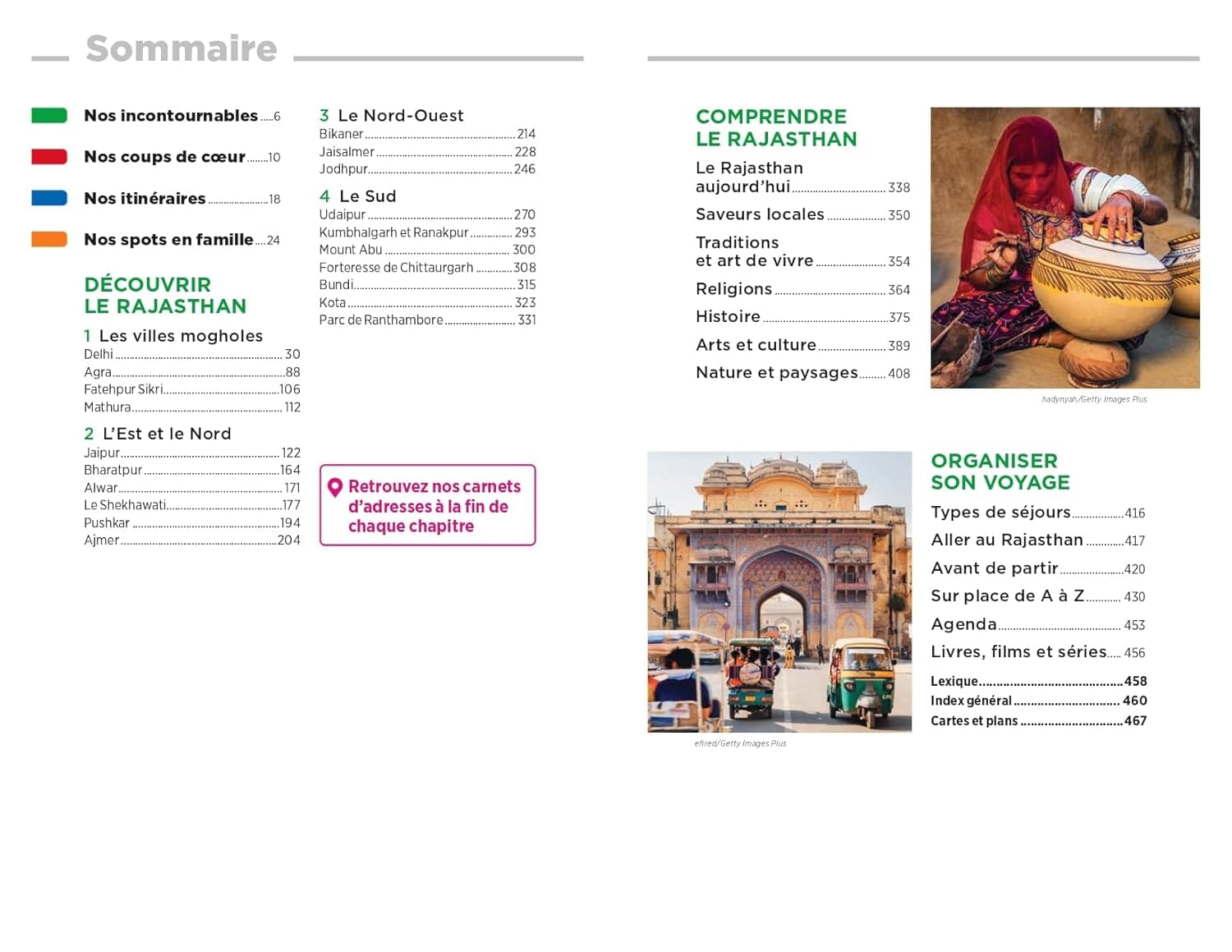The width and height of the screenshot is (1232, 952).
Task: Click the blue Nos itinéraires marker
Action: click(x=49, y=198)
